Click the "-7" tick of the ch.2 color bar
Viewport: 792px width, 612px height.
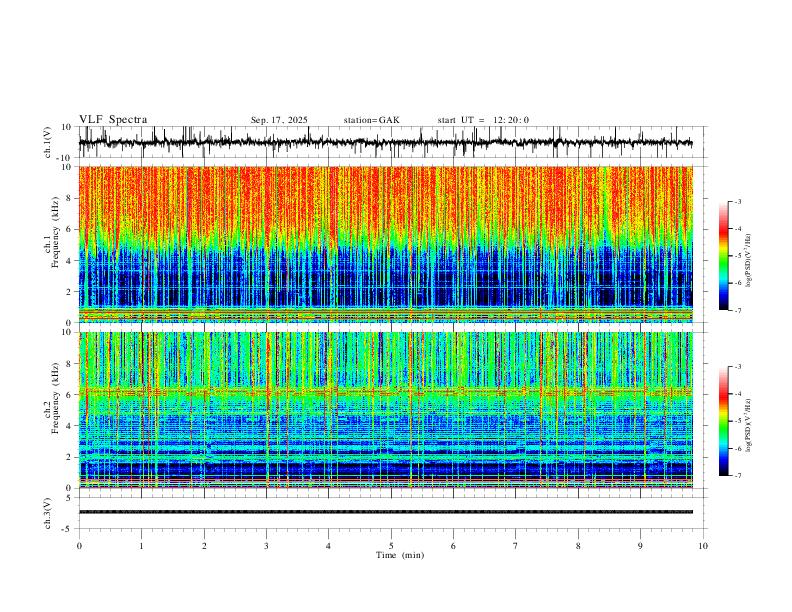tap(738, 476)
